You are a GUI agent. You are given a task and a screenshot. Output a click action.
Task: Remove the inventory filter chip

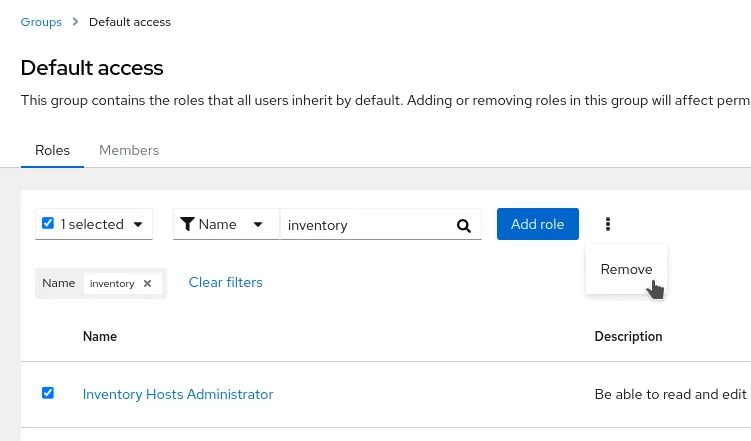148,283
